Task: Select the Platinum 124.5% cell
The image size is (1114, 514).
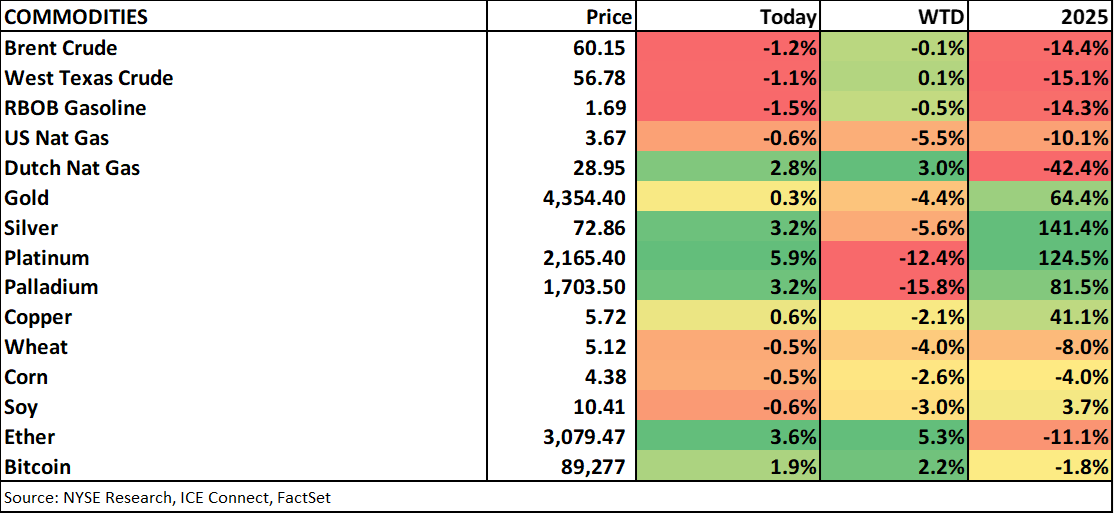Action: [x=1040, y=258]
